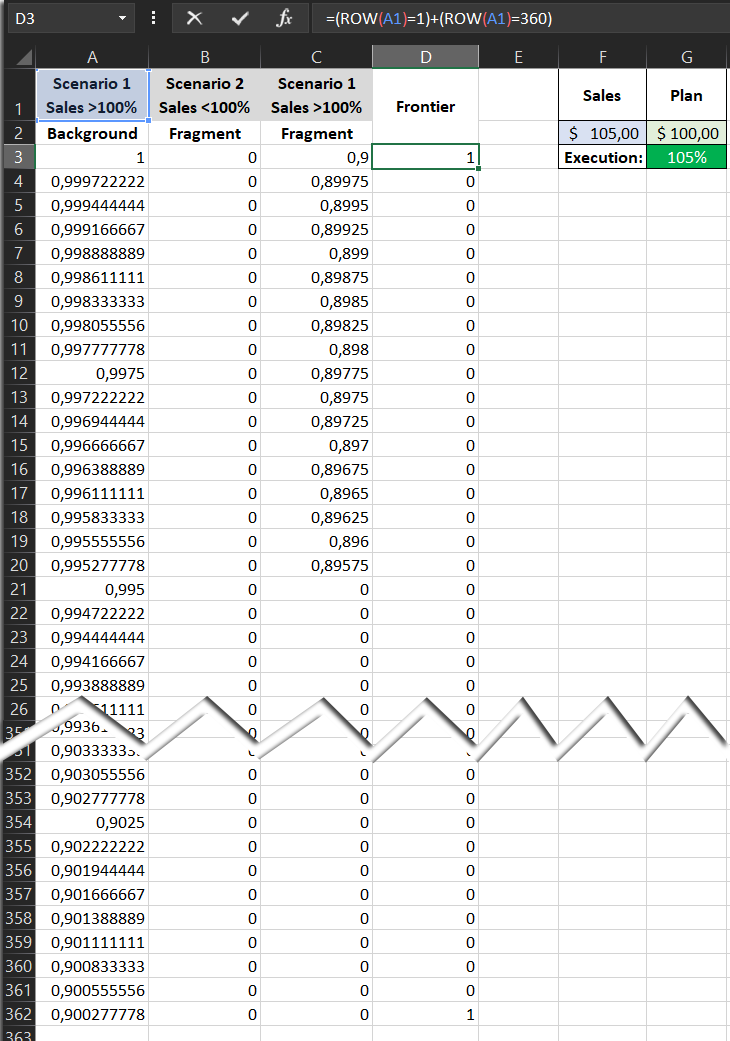Open the Insert Function fx dialog
The image size is (730, 1041).
tap(284, 18)
